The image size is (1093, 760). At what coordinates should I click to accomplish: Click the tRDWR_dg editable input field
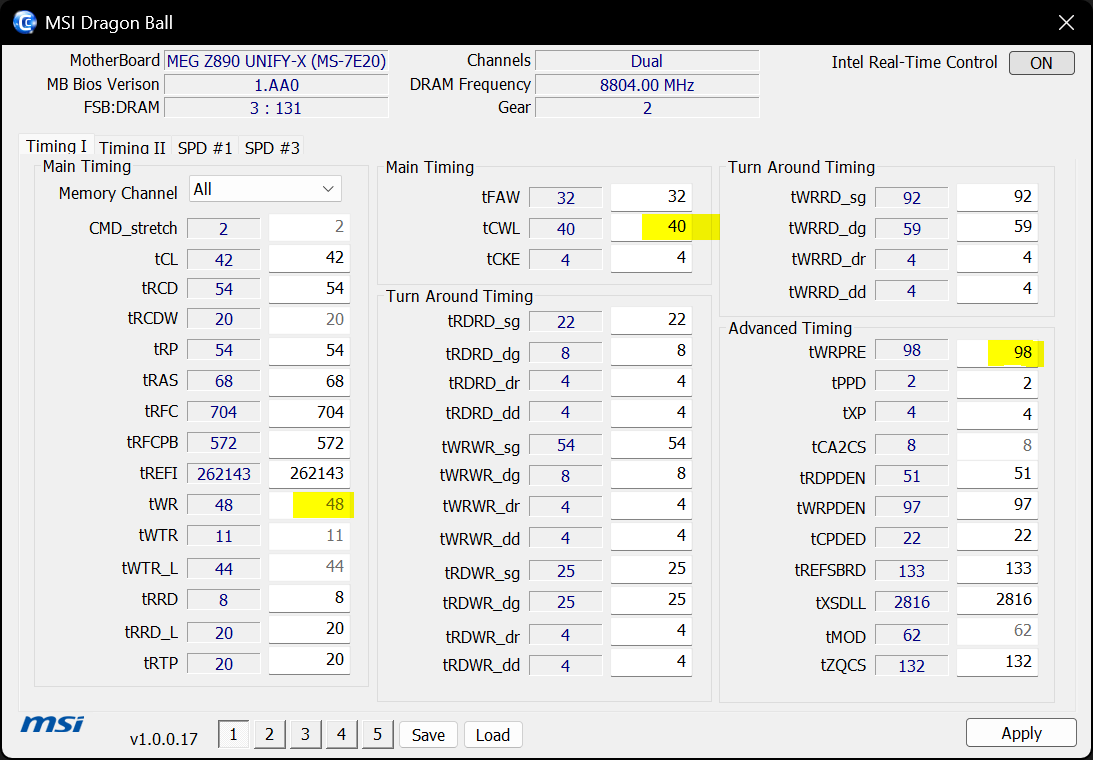(651, 600)
